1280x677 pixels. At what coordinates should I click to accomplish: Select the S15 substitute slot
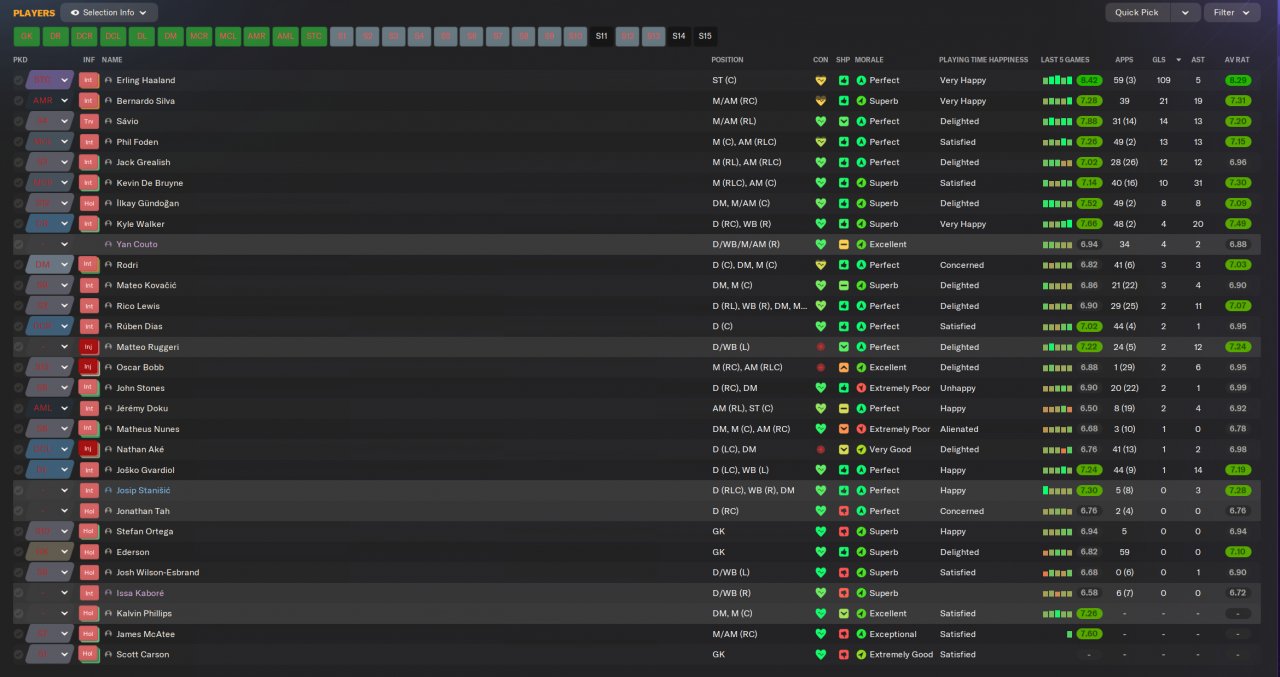(x=705, y=36)
